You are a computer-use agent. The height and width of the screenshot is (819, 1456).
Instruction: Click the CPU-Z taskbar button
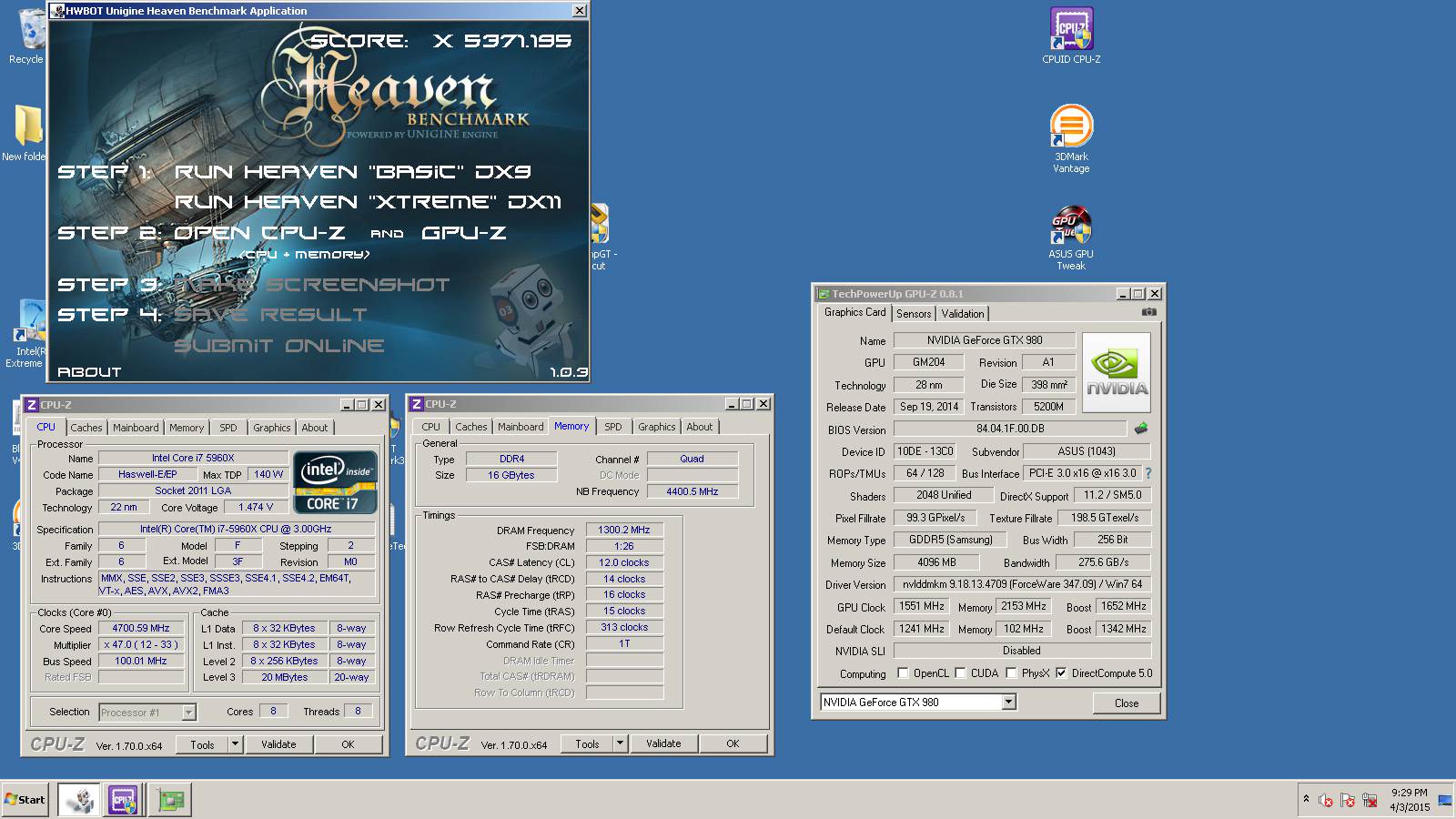click(x=123, y=800)
